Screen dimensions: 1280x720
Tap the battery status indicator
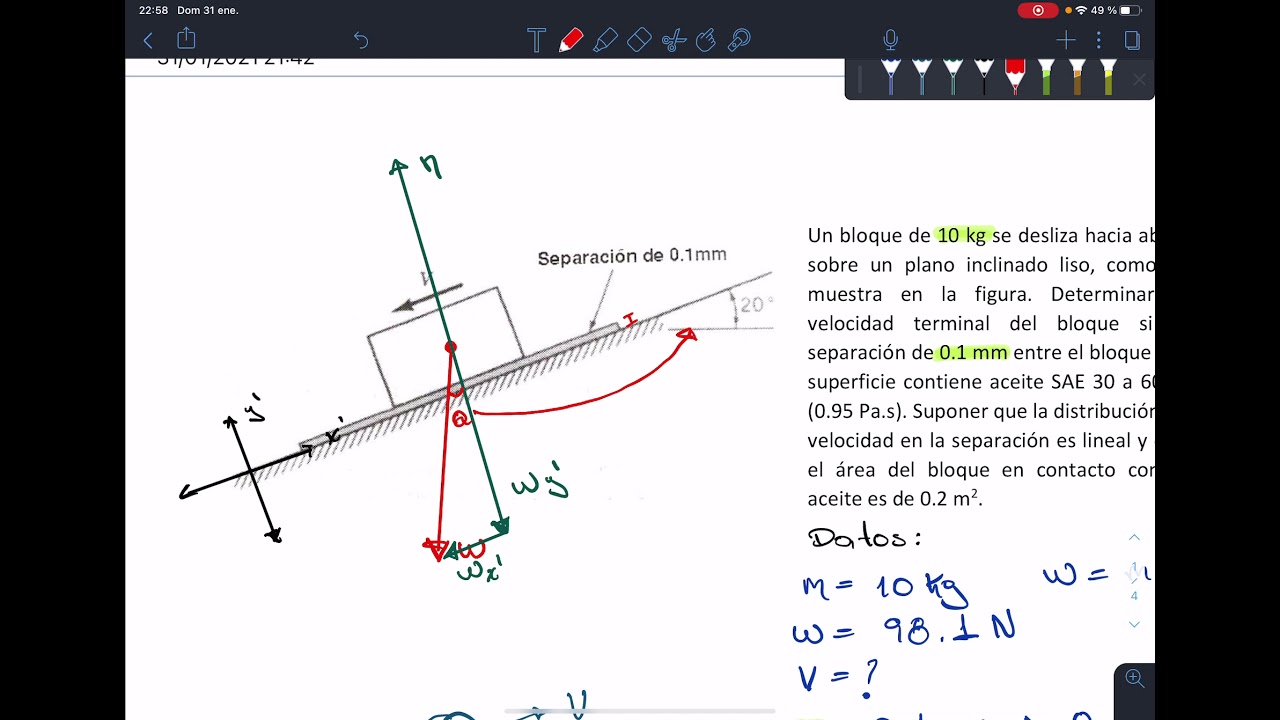click(x=1130, y=10)
